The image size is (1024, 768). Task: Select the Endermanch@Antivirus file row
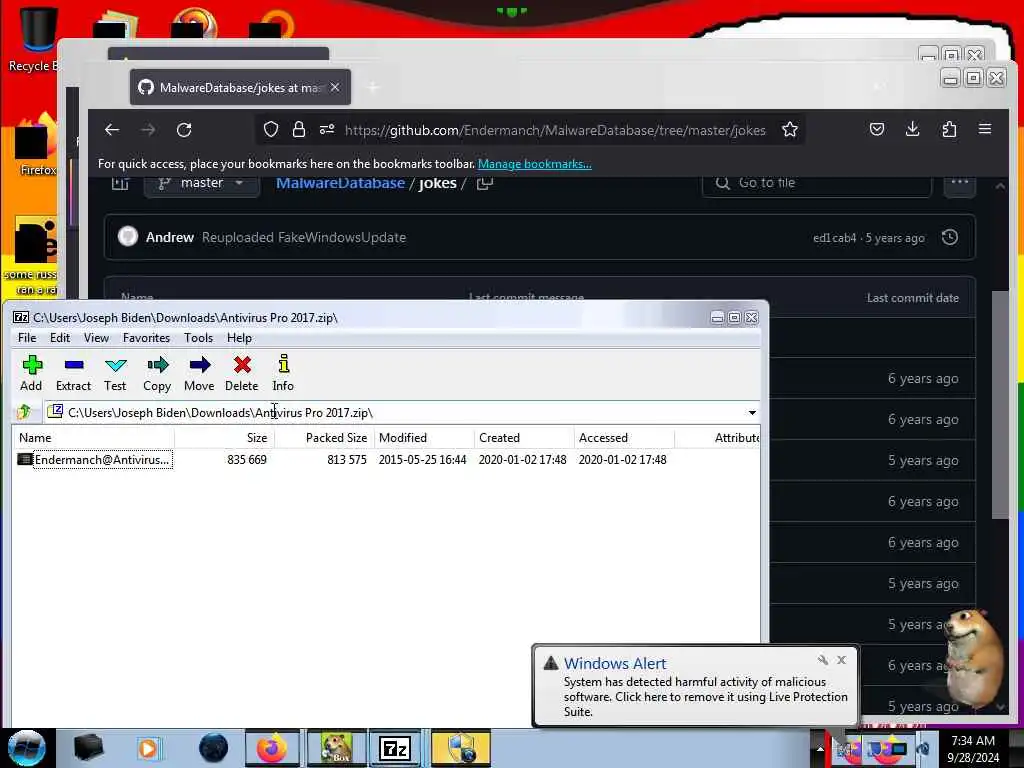coord(385,460)
